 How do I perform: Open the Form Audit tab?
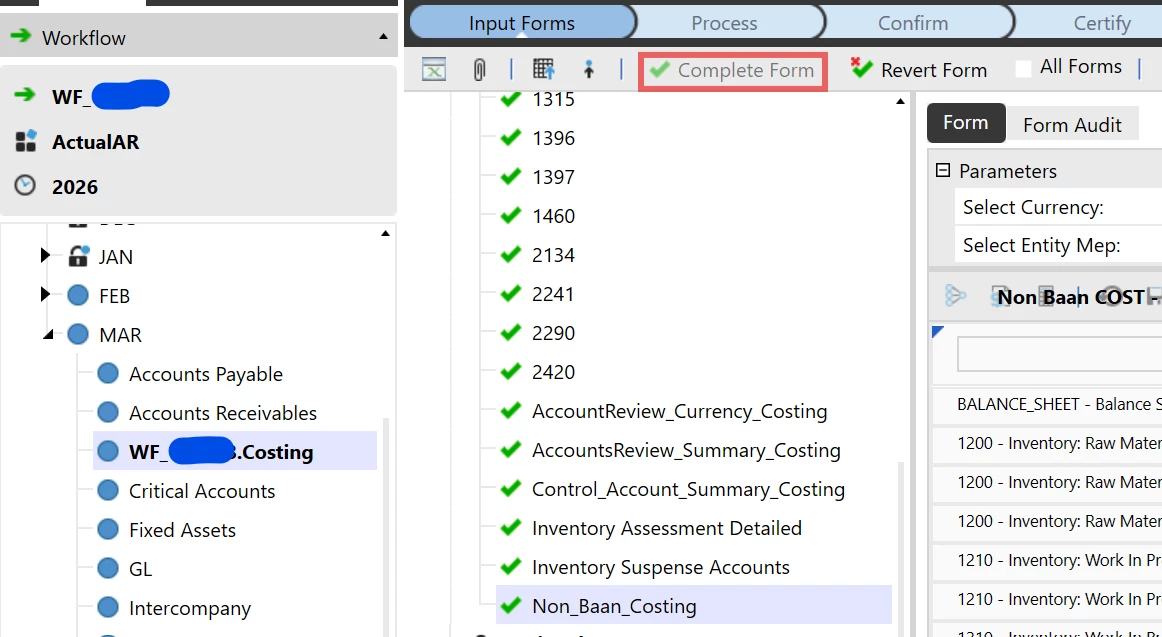[1072, 124]
